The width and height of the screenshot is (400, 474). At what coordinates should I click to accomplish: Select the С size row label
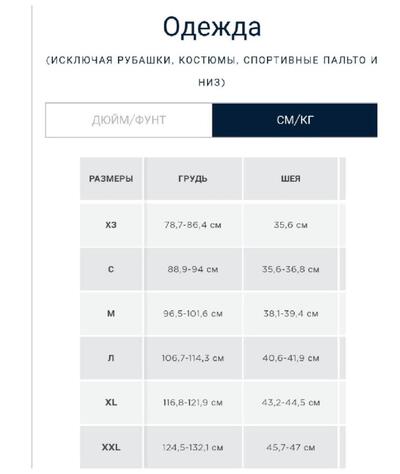111,269
